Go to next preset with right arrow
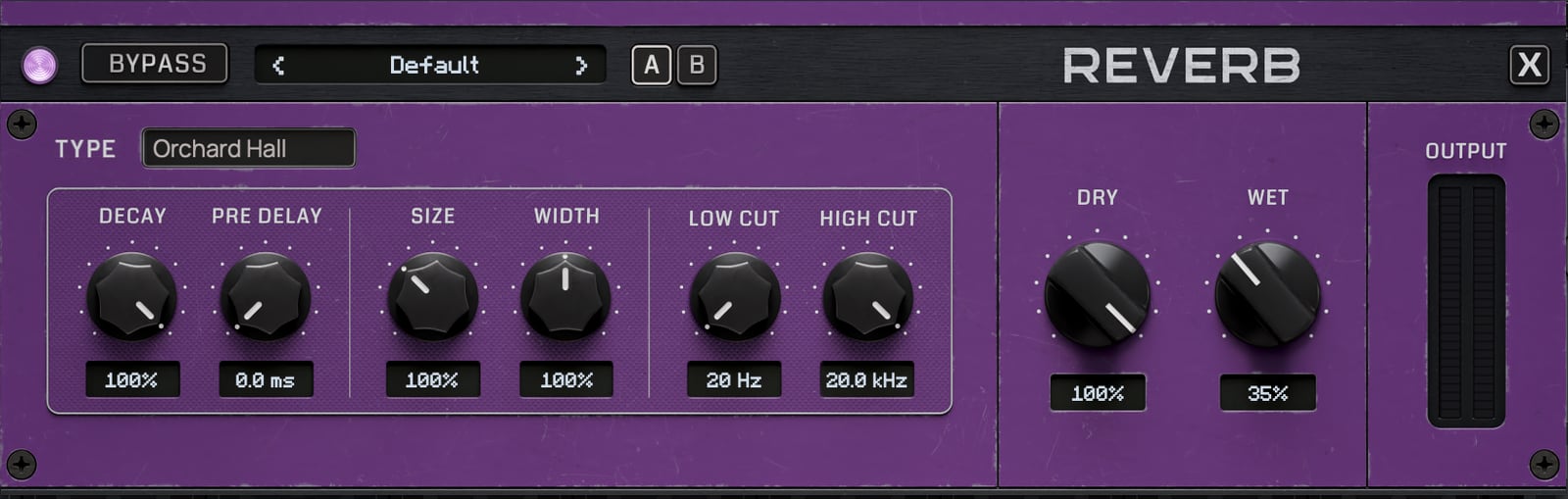 pos(580,66)
